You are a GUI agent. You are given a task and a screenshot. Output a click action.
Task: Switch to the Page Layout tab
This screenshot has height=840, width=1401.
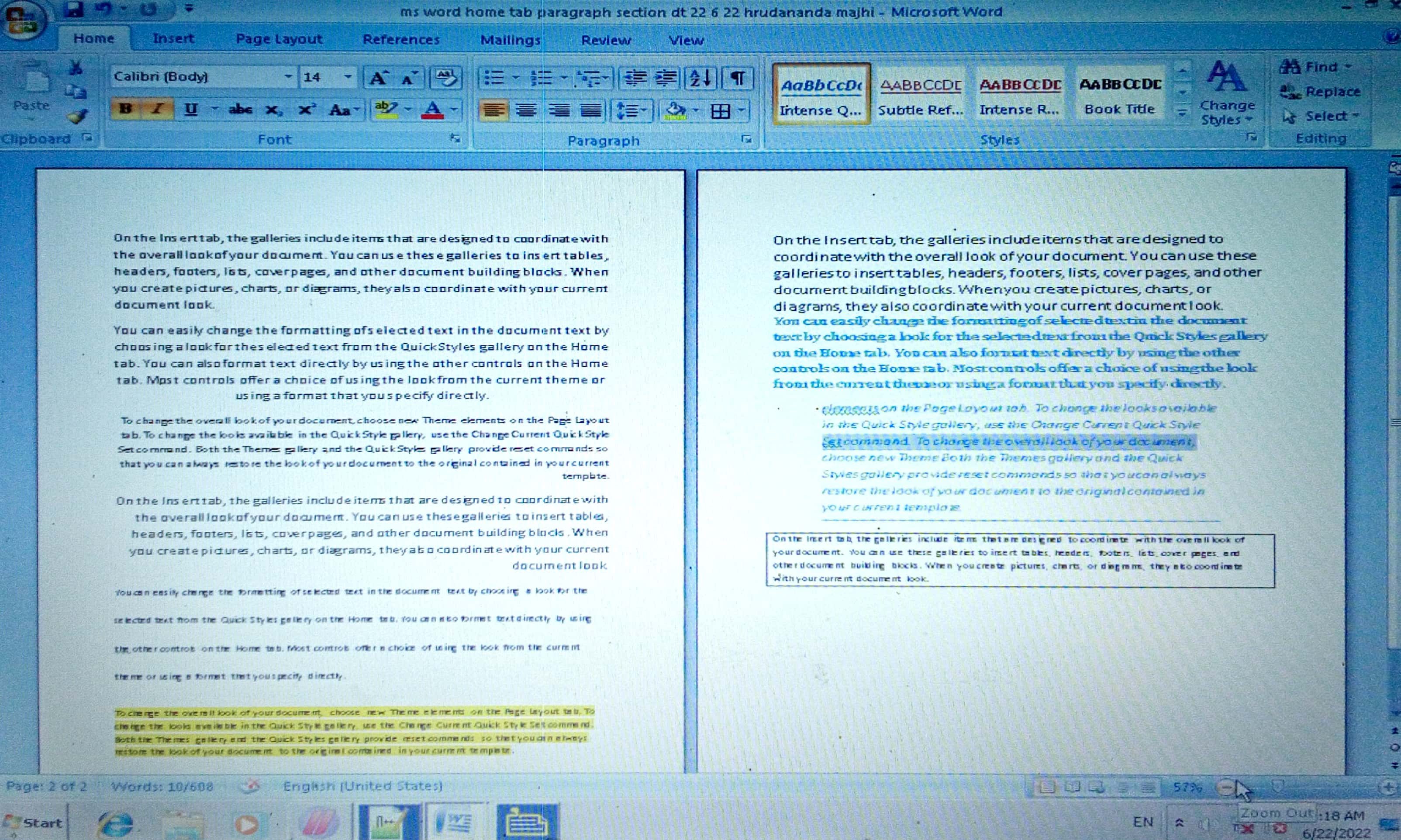pos(279,39)
